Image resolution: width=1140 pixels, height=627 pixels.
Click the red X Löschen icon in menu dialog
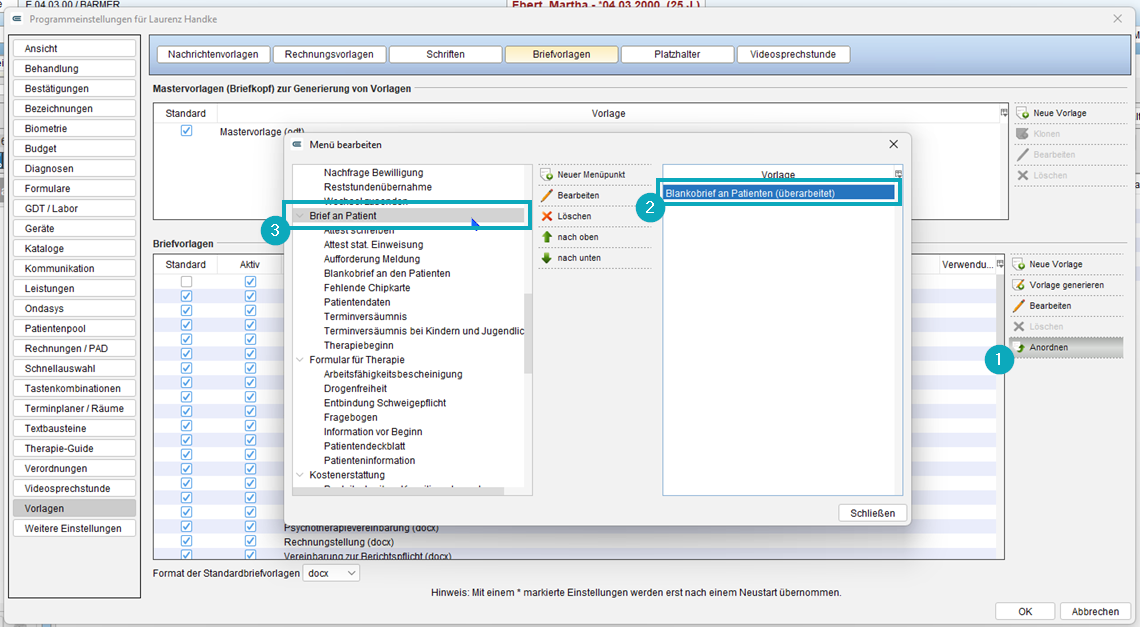[x=547, y=216]
